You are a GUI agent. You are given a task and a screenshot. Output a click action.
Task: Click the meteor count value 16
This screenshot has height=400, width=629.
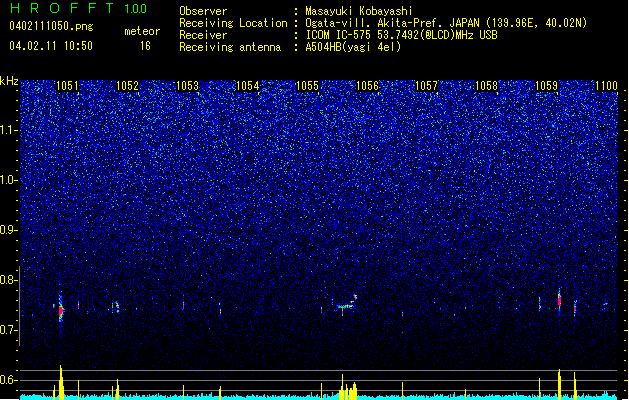pyautogui.click(x=145, y=46)
